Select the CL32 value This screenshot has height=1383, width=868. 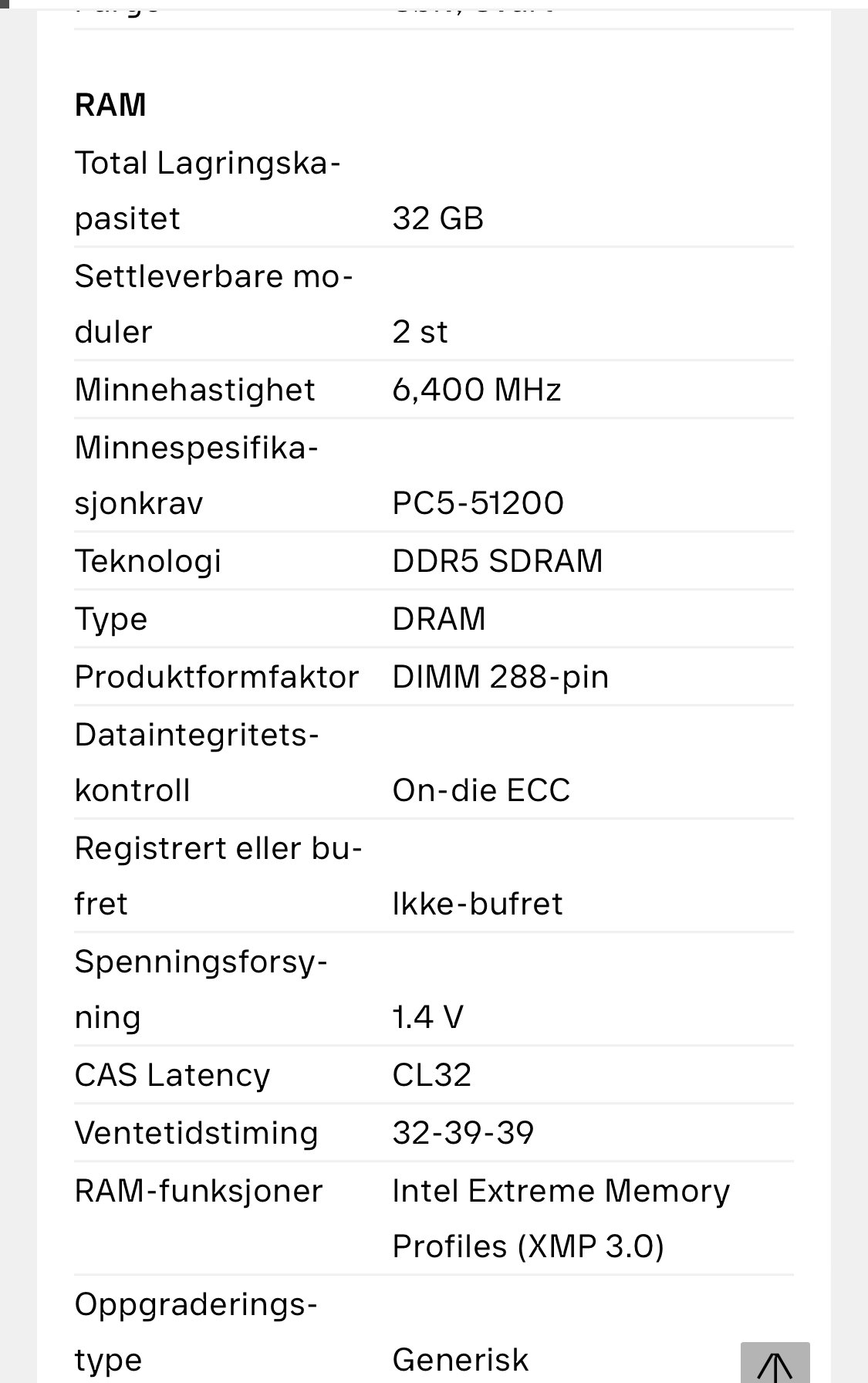click(431, 1075)
